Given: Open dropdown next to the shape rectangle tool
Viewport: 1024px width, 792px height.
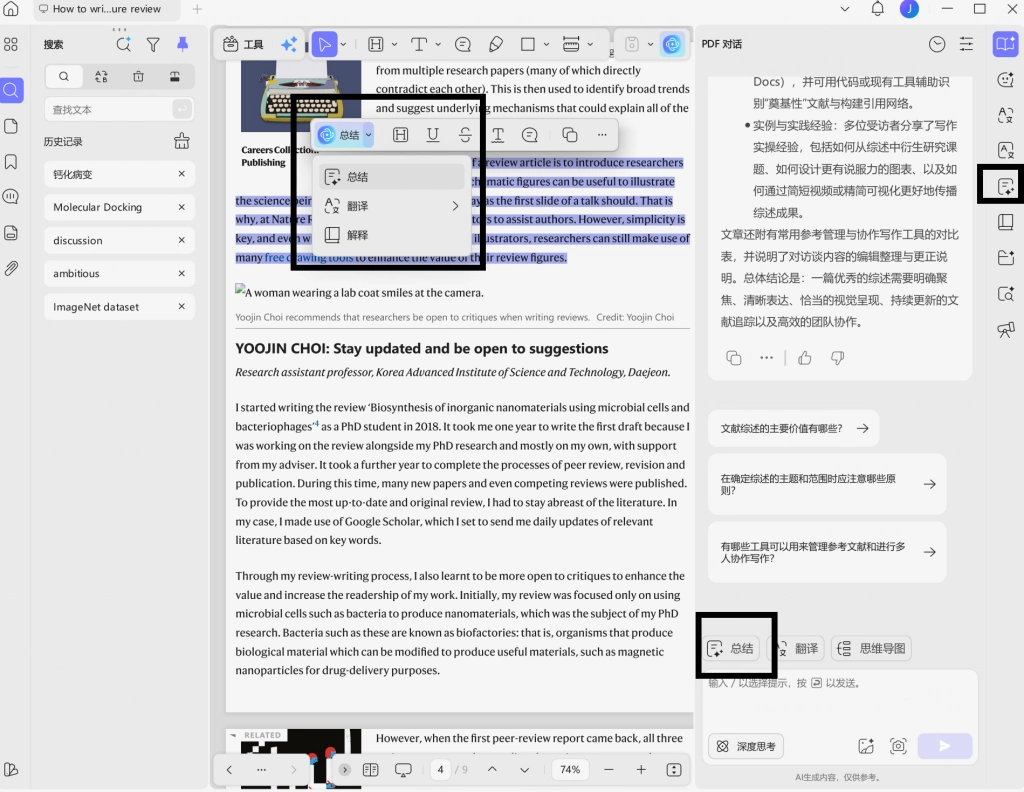Looking at the screenshot, I should pyautogui.click(x=546, y=44).
